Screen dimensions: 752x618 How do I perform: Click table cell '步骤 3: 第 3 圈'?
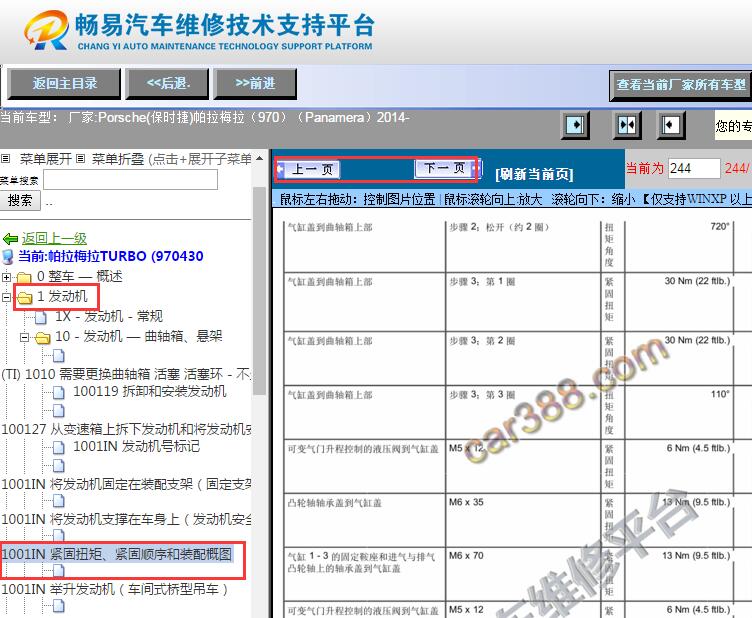tap(523, 412)
